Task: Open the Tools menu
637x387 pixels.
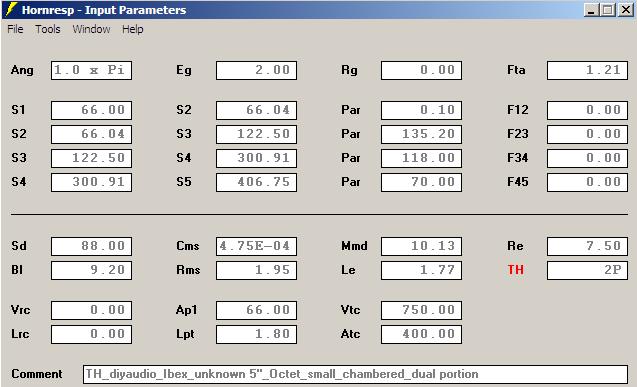Action: [x=48, y=29]
